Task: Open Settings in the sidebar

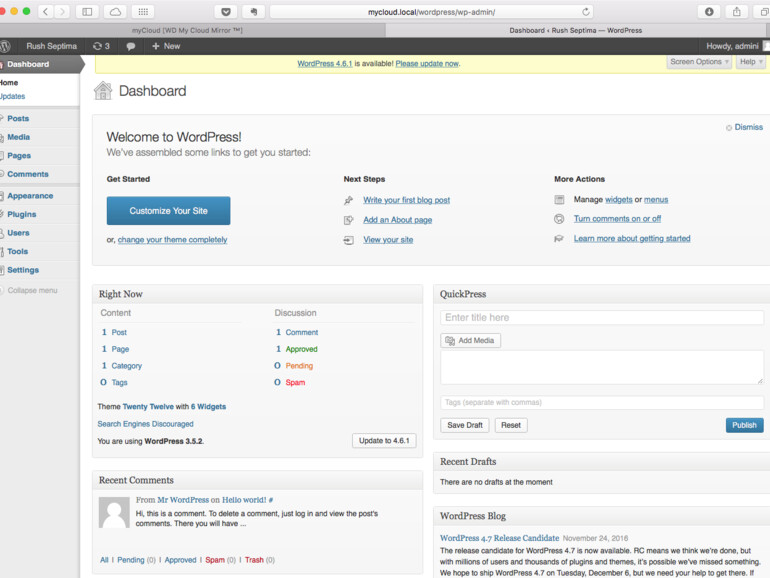Action: click(x=23, y=270)
